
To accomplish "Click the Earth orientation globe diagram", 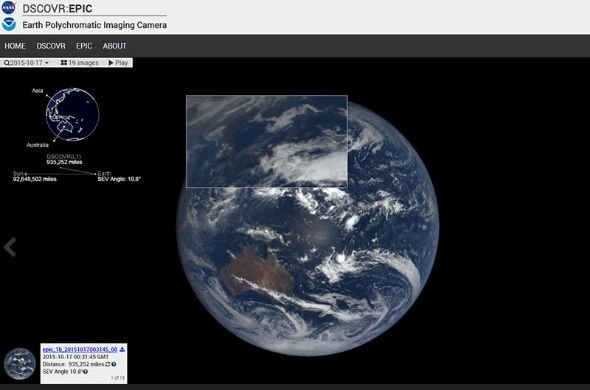I will [x=72, y=114].
